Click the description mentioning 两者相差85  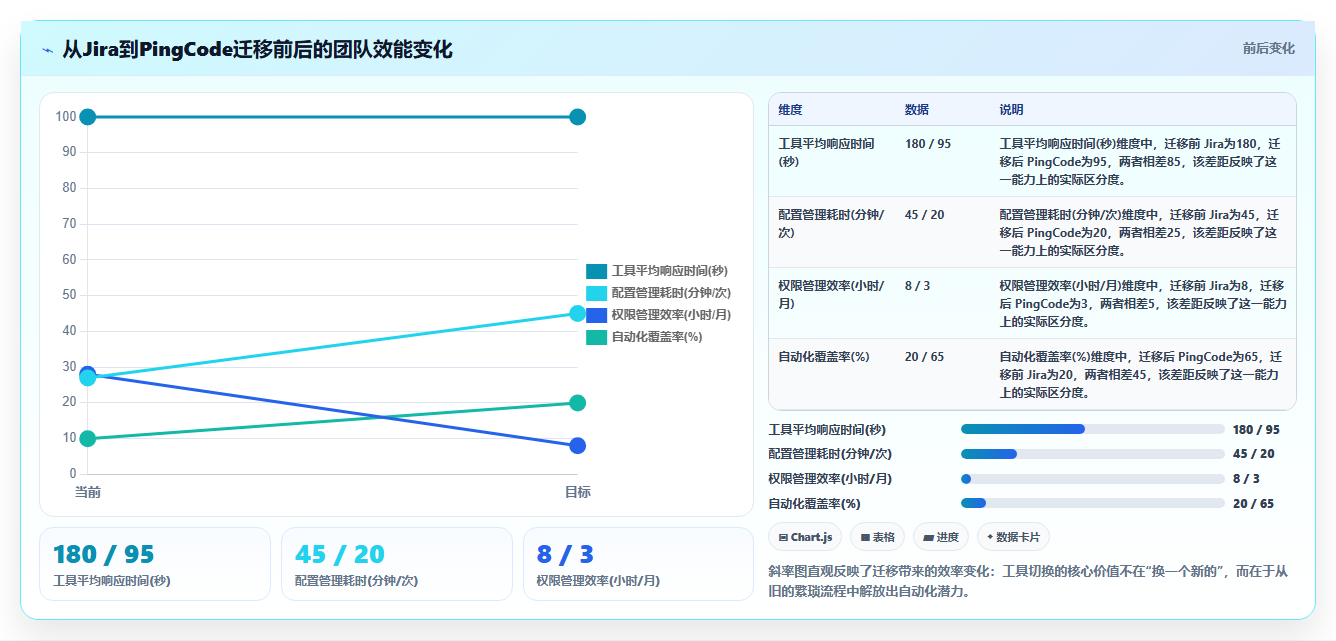click(1141, 162)
